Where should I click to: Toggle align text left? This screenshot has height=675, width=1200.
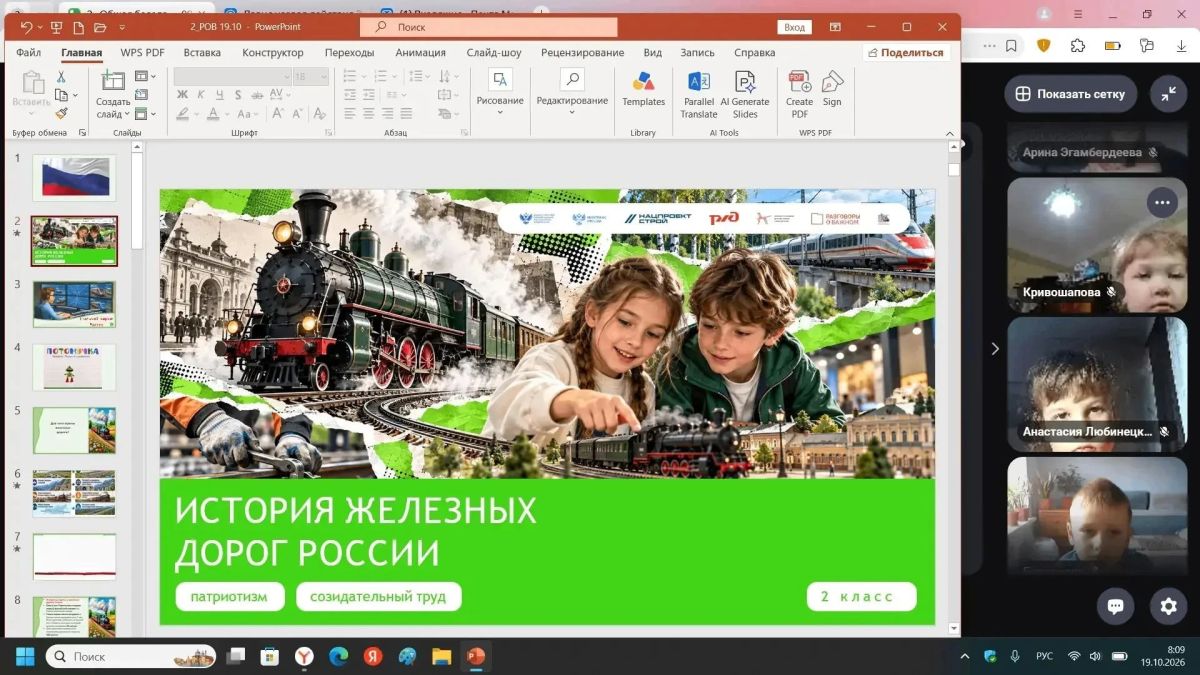350,114
